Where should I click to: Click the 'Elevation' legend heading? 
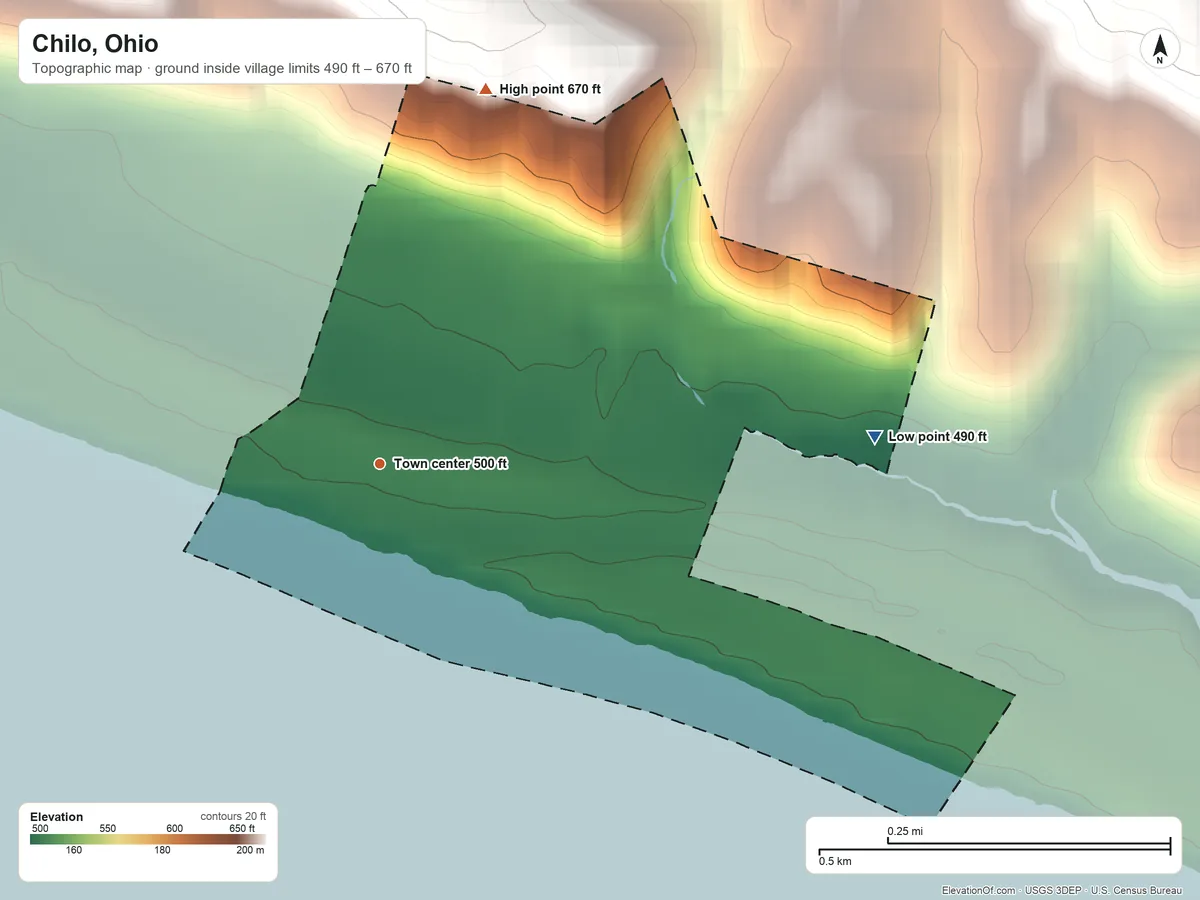(57, 817)
